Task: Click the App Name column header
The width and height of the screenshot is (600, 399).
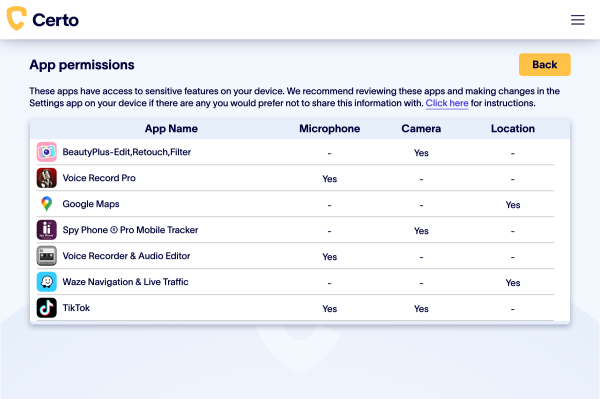Action: (x=171, y=129)
